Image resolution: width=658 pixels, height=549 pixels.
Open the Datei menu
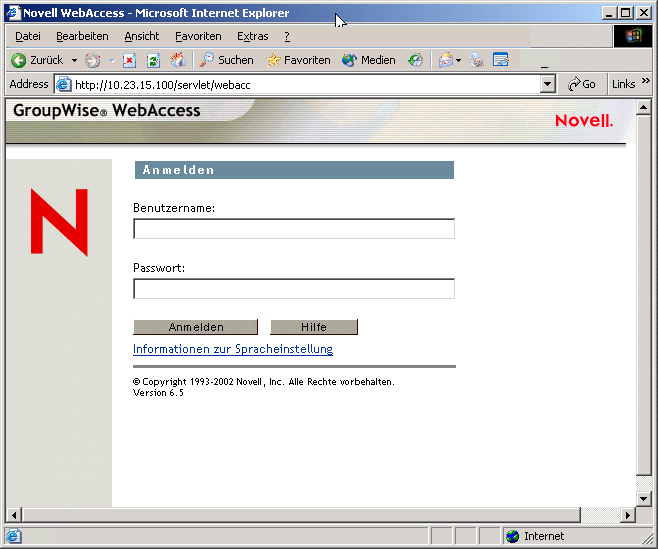pos(28,37)
